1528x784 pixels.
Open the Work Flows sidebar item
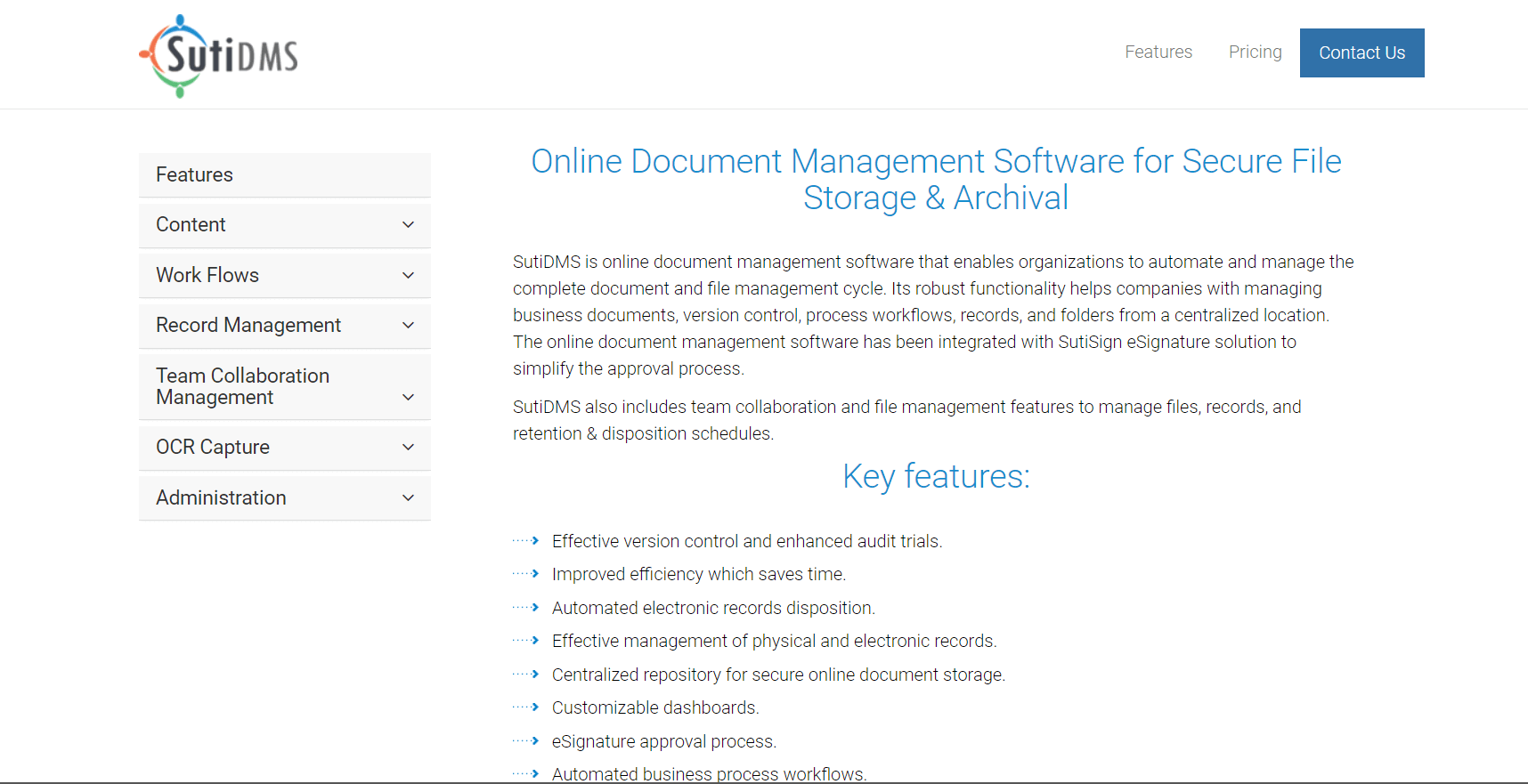[285, 276]
